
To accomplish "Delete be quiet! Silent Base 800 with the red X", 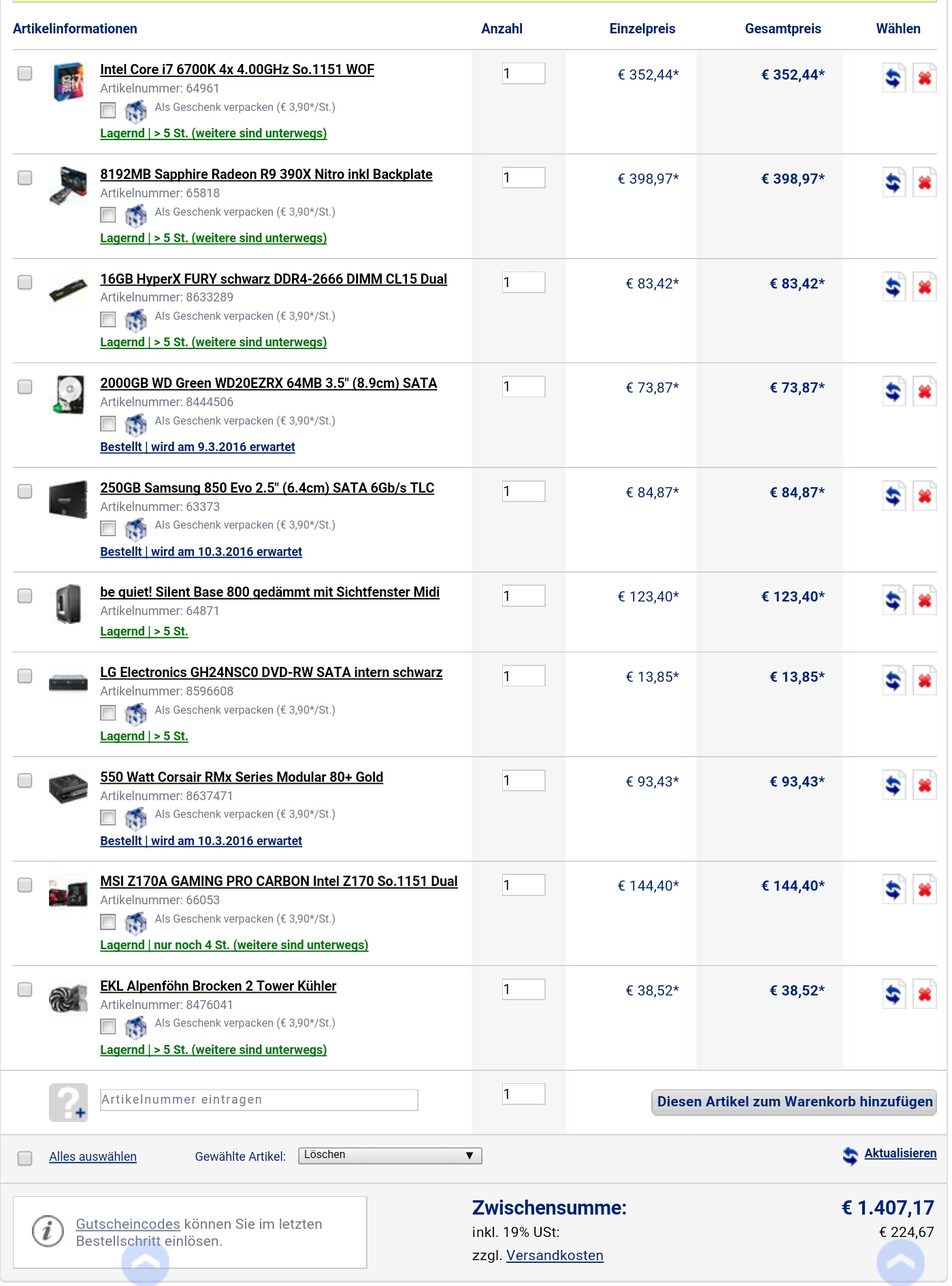I will point(924,599).
